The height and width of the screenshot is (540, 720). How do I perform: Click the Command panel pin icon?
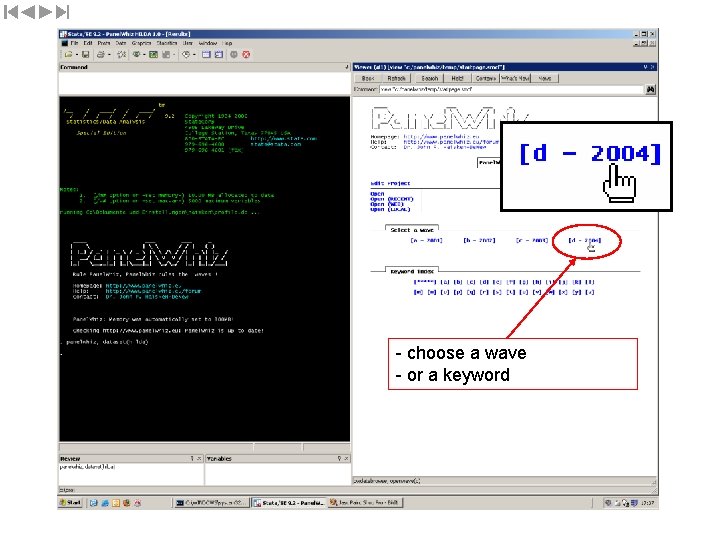tap(346, 67)
